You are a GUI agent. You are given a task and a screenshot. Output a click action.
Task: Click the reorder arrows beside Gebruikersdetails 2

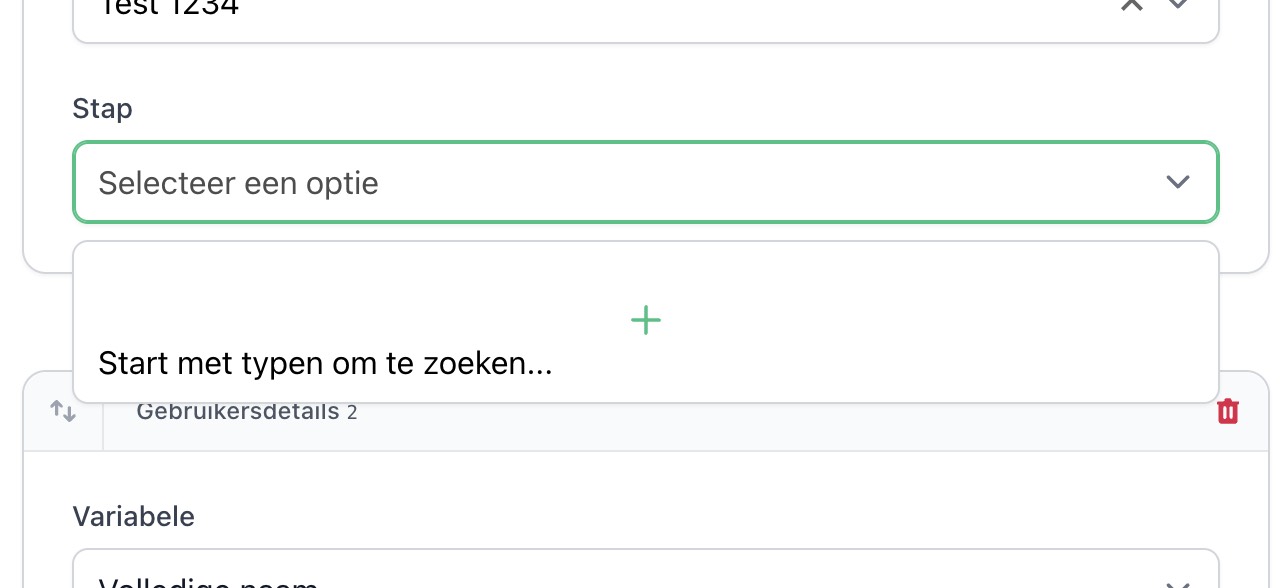63,410
